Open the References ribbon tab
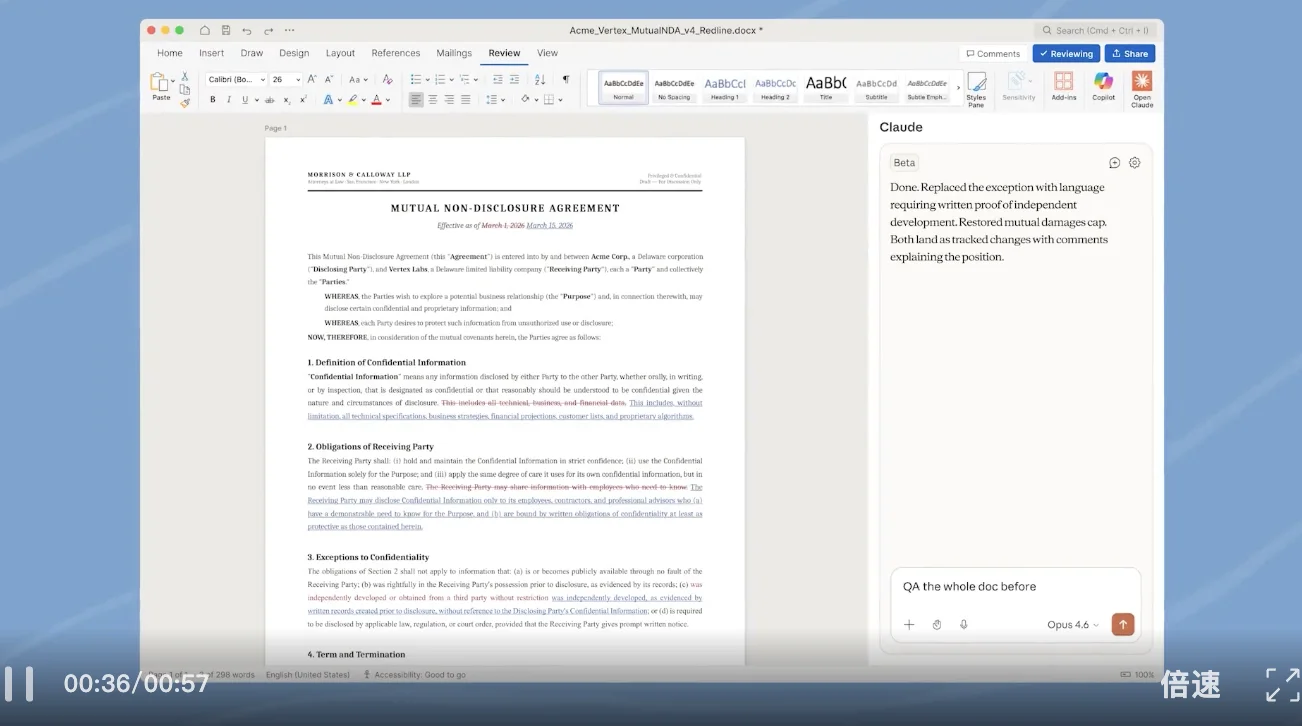 [395, 53]
